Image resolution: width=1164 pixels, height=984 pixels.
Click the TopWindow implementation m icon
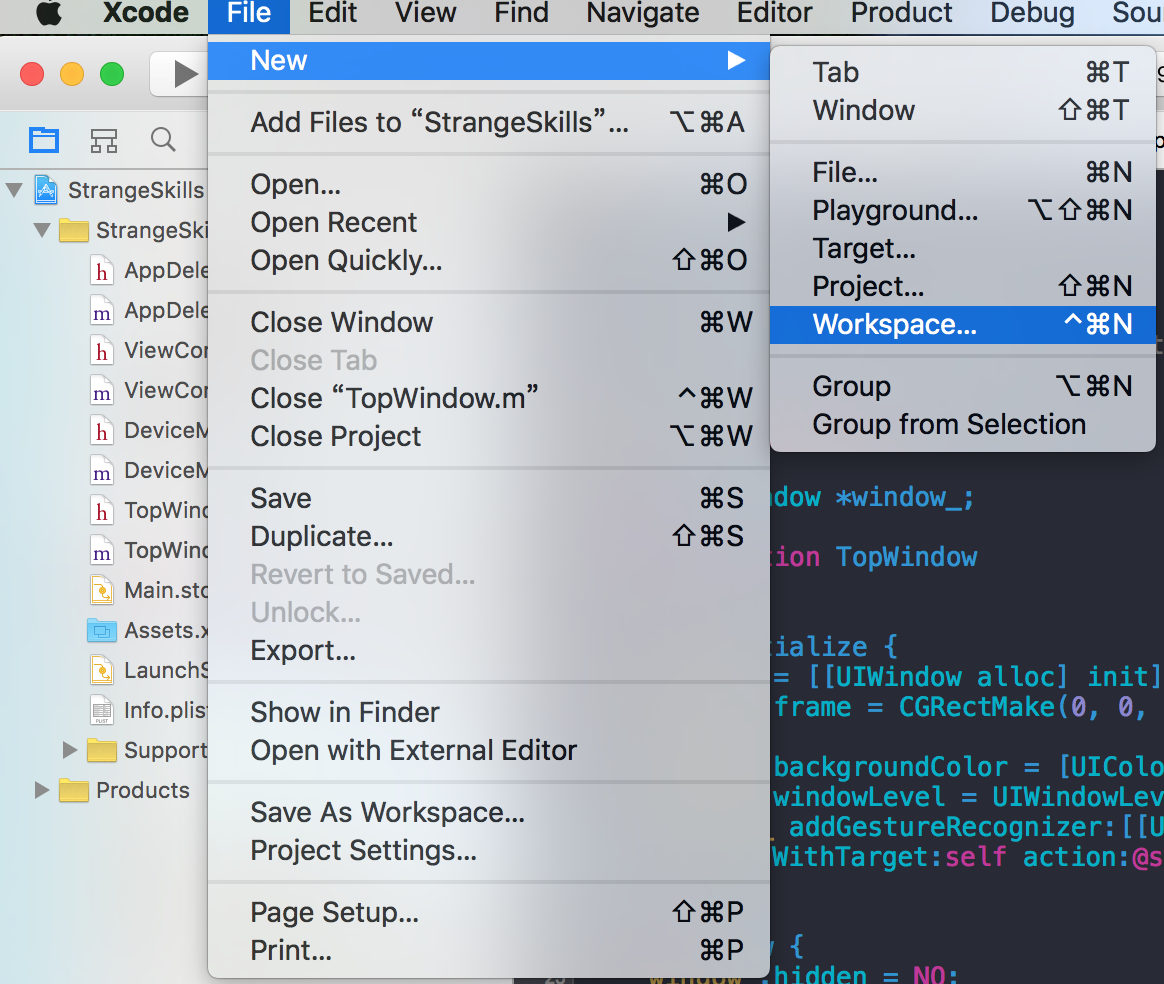point(102,551)
